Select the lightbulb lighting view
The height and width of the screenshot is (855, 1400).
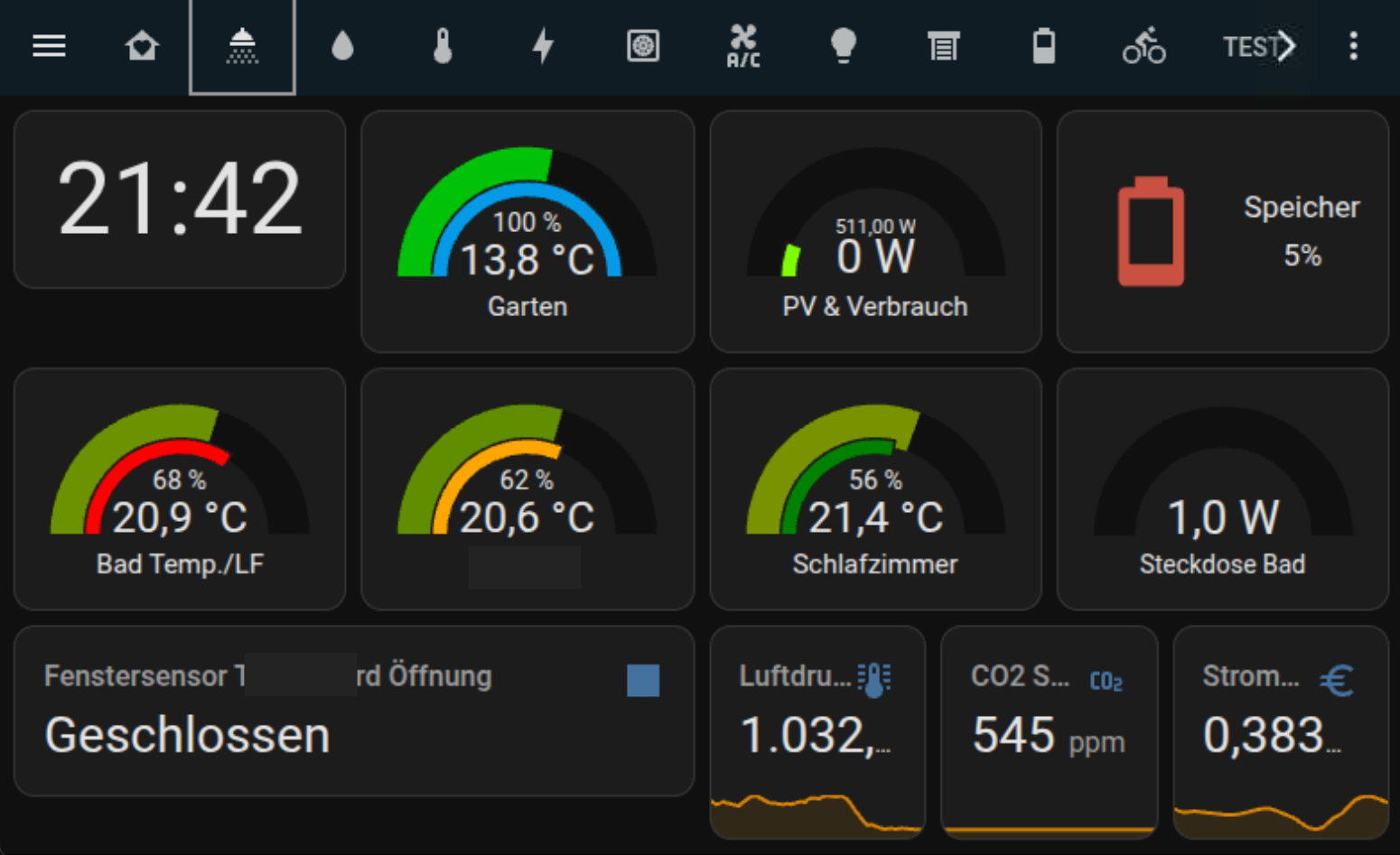coord(843,46)
